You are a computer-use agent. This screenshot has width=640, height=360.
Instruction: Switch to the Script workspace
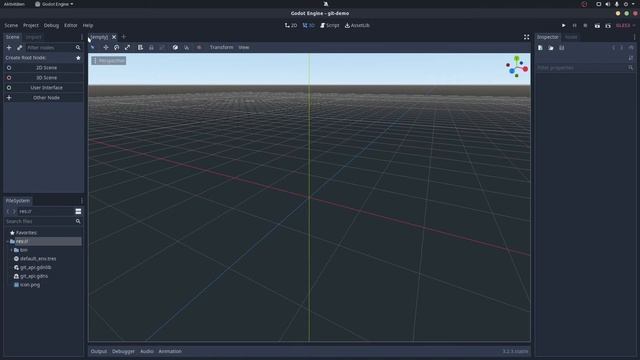point(330,25)
